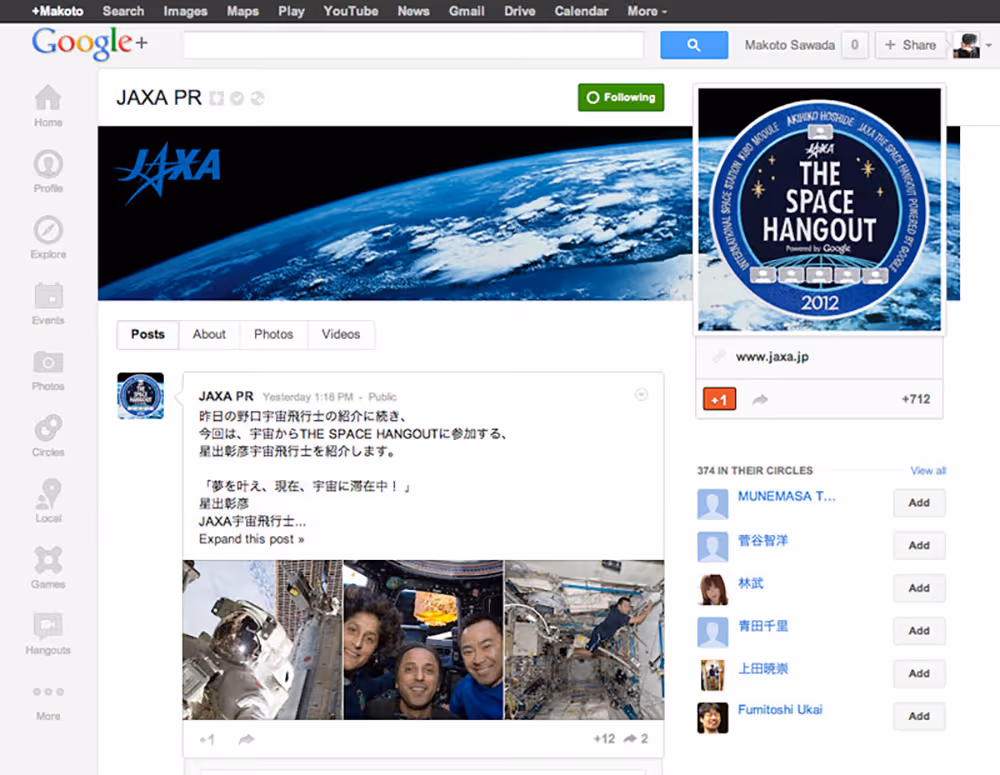
Task: Click the +1 icon below the post photos
Action: point(207,739)
